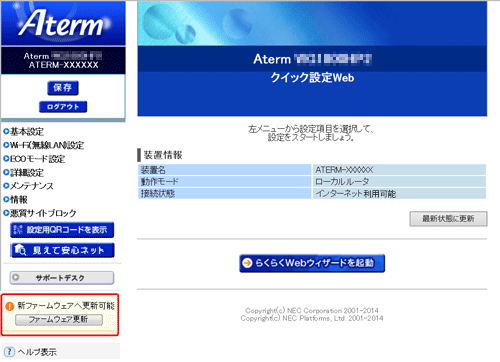The image size is (500, 362).
Task: Click the Aterm logo image
Action: point(63,23)
